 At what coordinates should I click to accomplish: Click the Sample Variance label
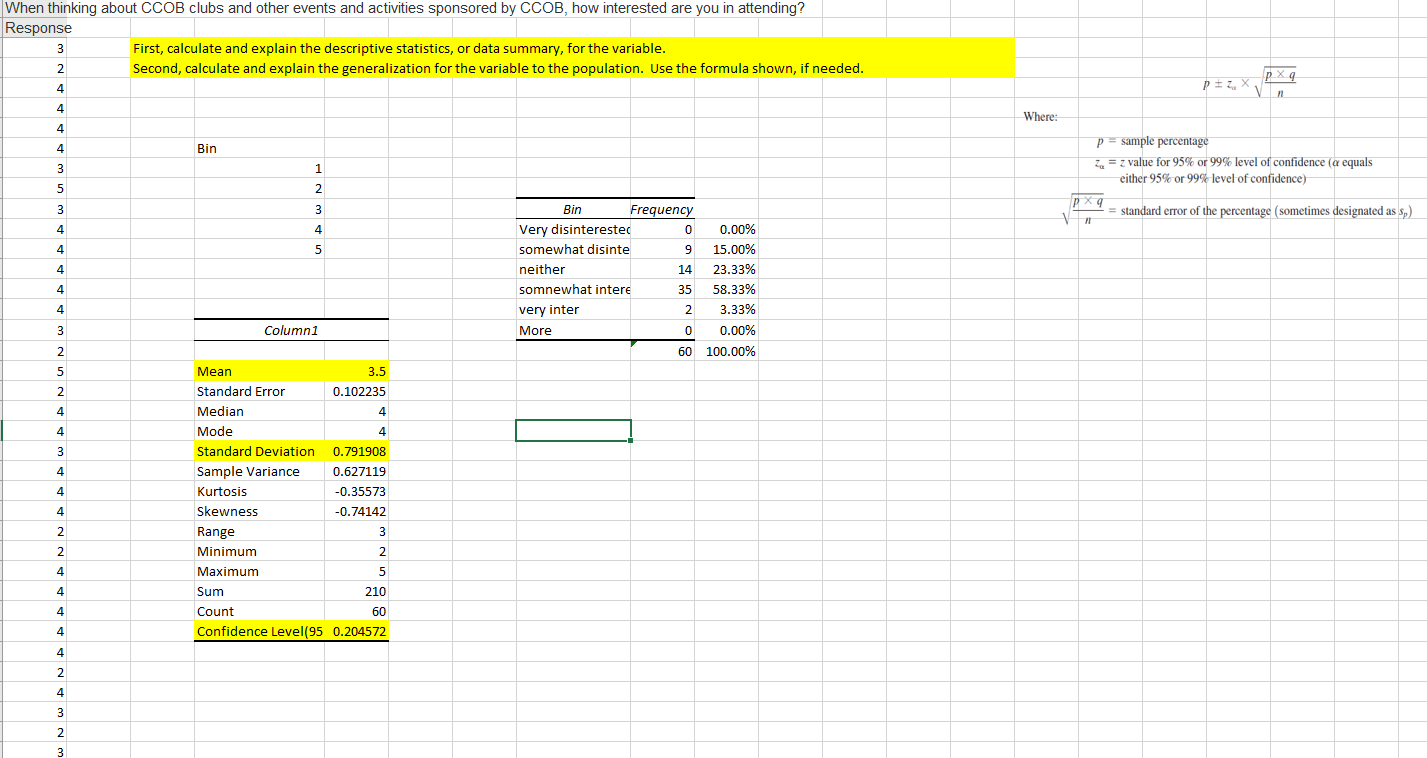tap(248, 471)
